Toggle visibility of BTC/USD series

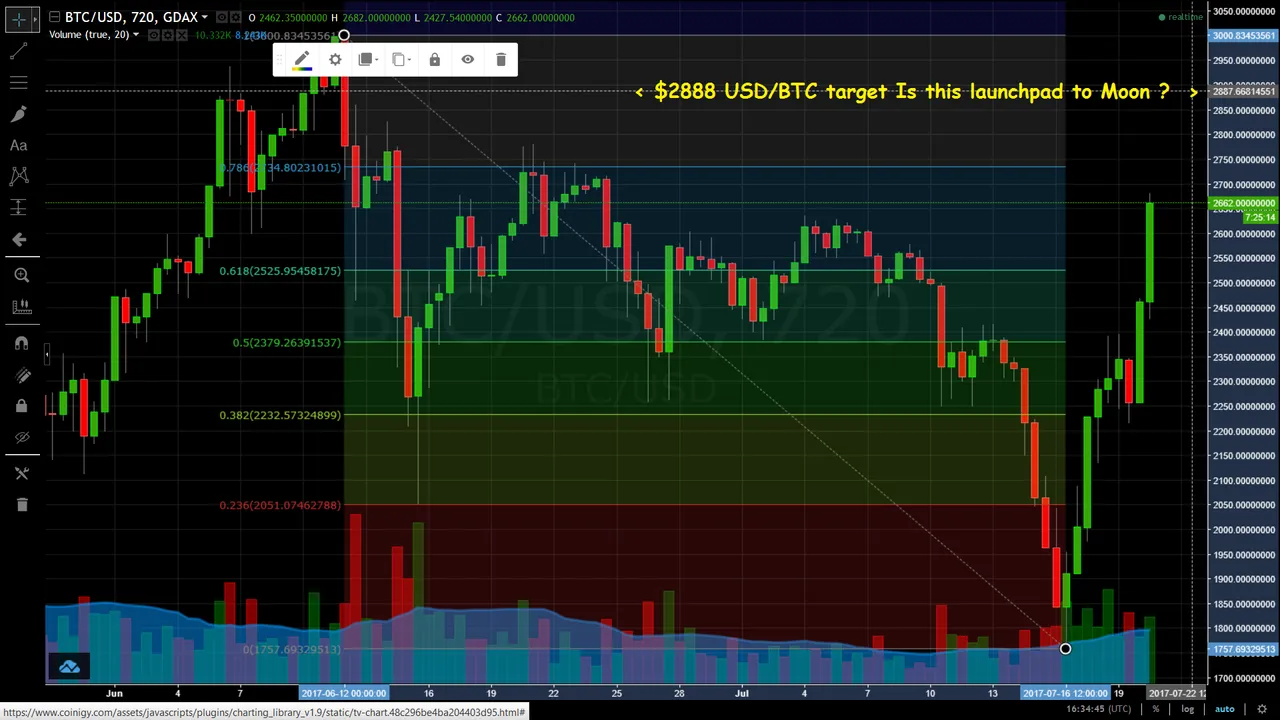[x=222, y=17]
